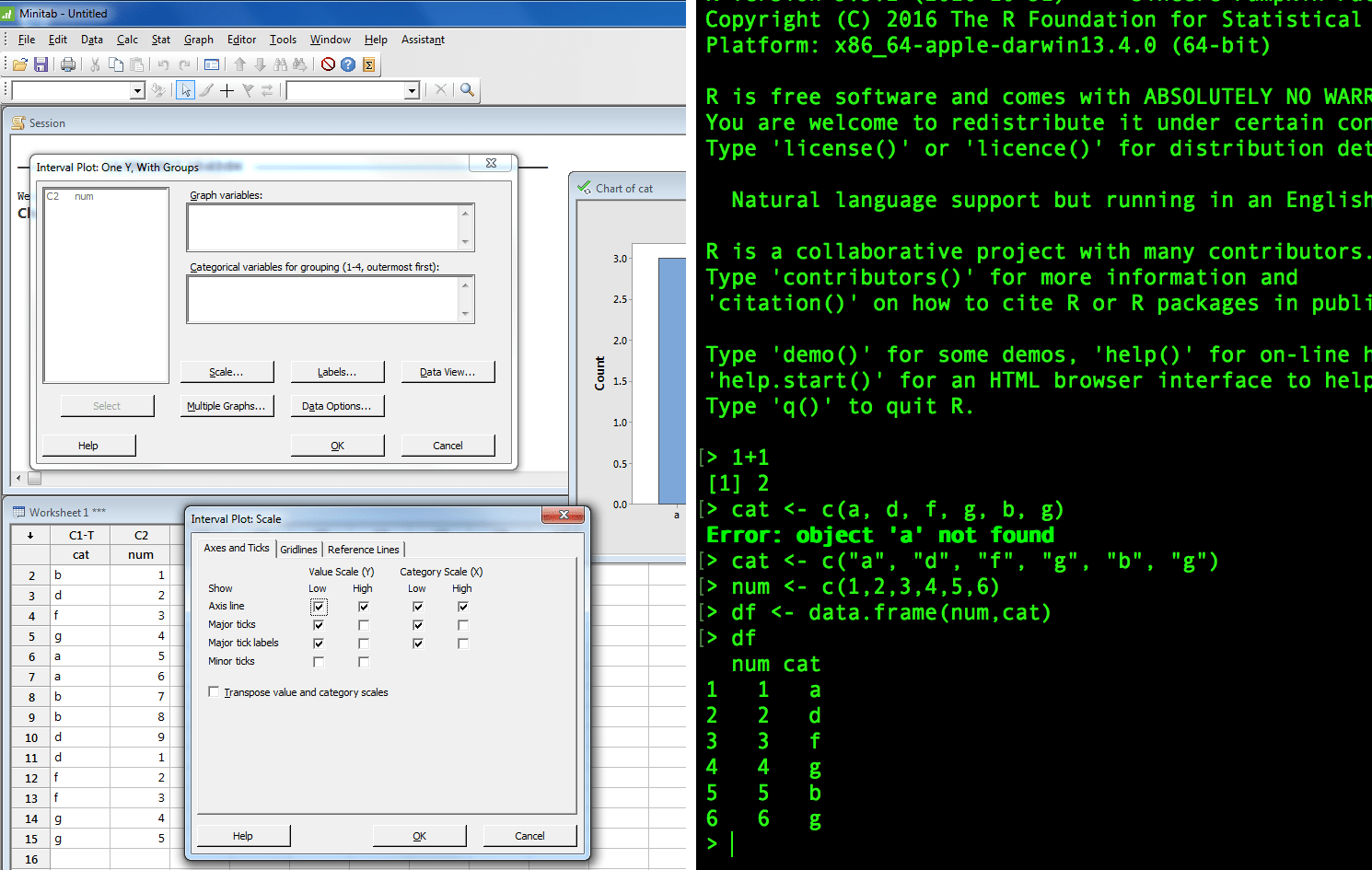Click the Find icon (binoculars) in the toolbar
The width and height of the screenshot is (1372, 870).
(x=282, y=64)
